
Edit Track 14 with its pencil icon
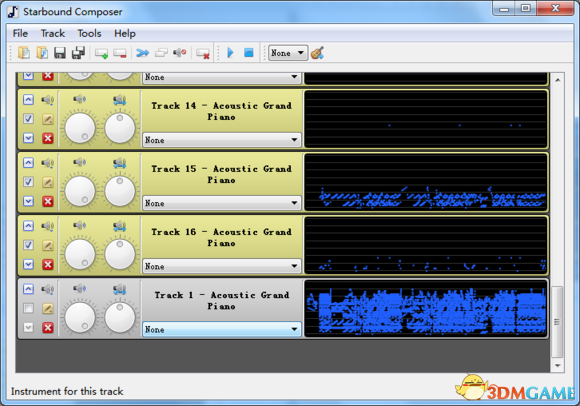[x=48, y=119]
